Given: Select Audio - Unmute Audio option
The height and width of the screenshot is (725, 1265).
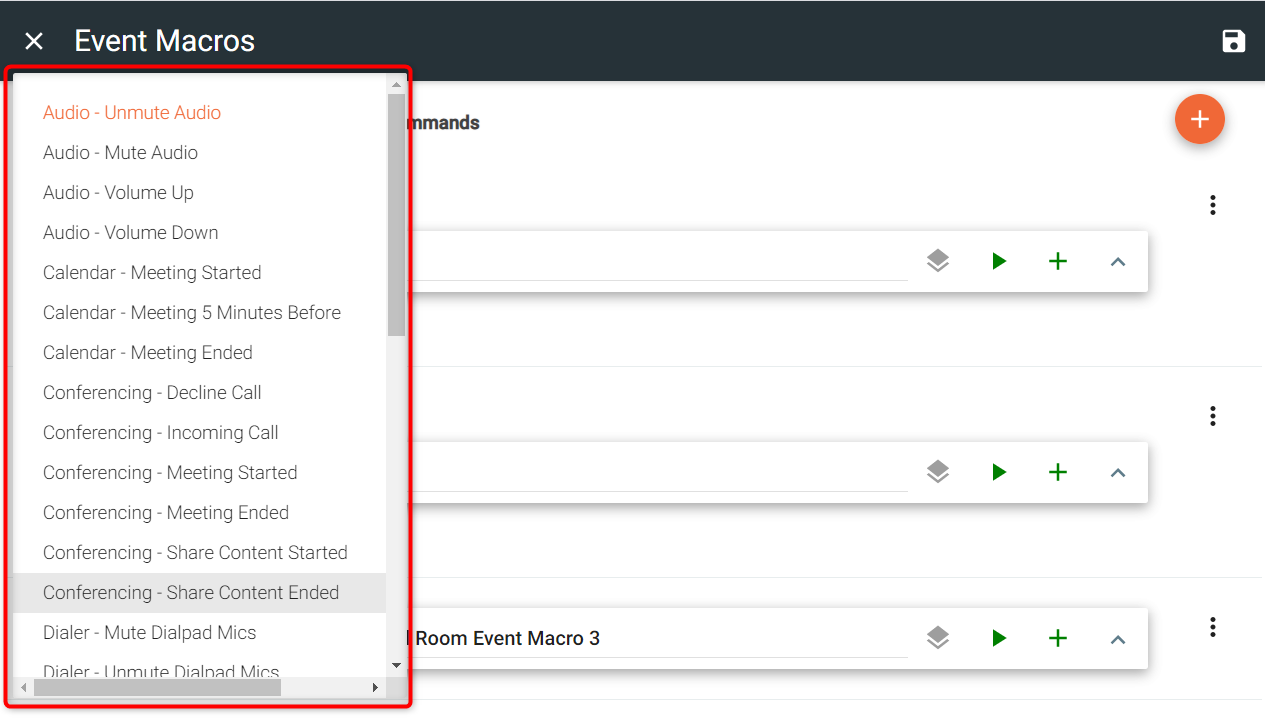Looking at the screenshot, I should point(200,113).
